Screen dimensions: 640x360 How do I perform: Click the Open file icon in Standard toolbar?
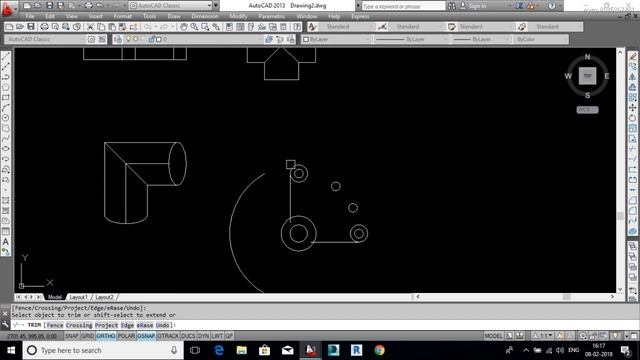(x=20, y=27)
